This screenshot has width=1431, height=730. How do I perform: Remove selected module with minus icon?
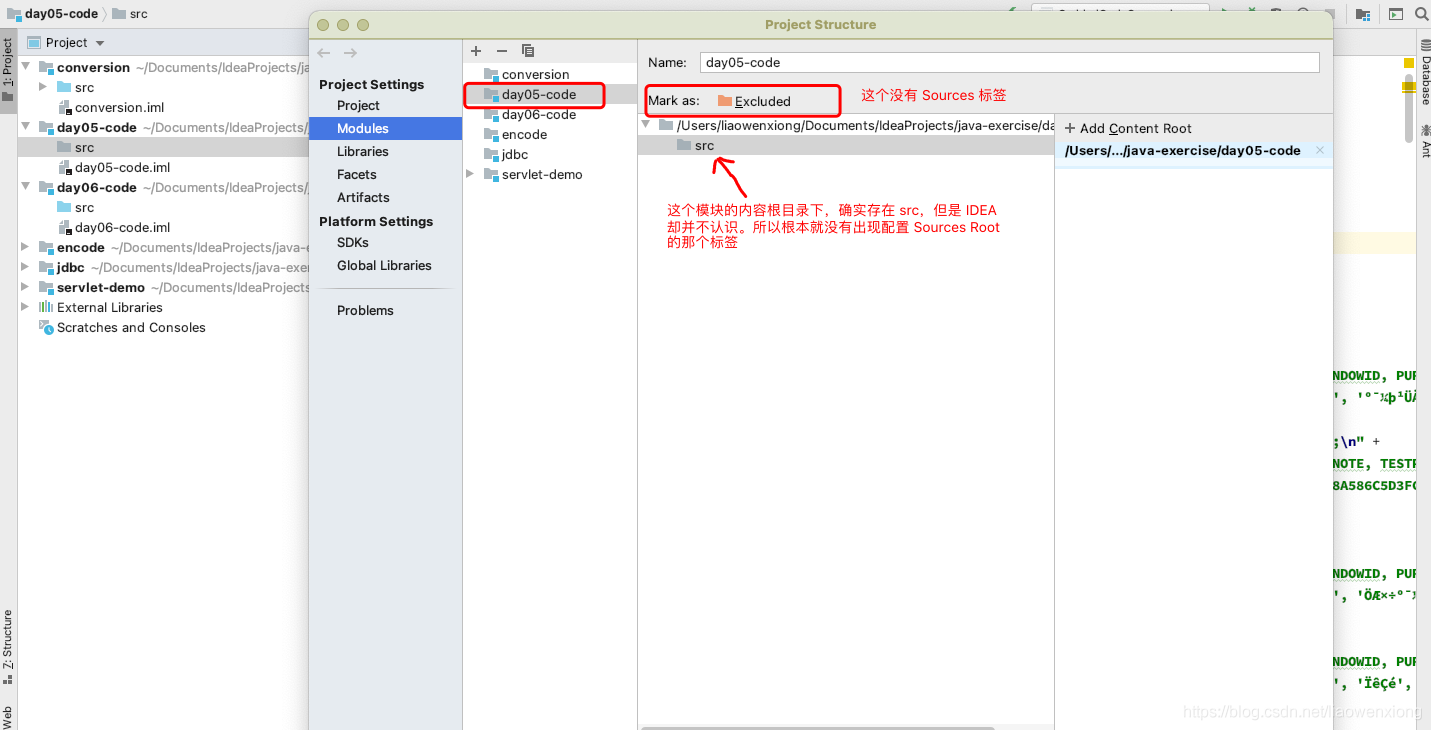(502, 51)
